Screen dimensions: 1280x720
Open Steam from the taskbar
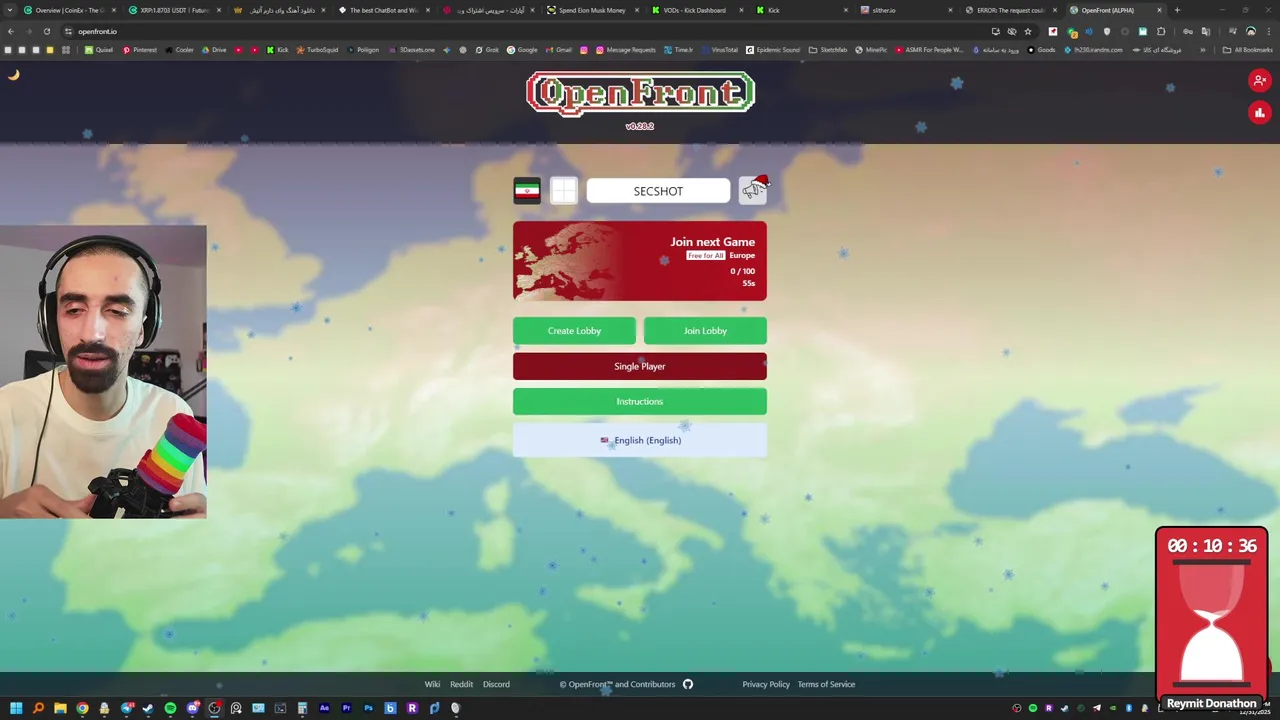[148, 708]
